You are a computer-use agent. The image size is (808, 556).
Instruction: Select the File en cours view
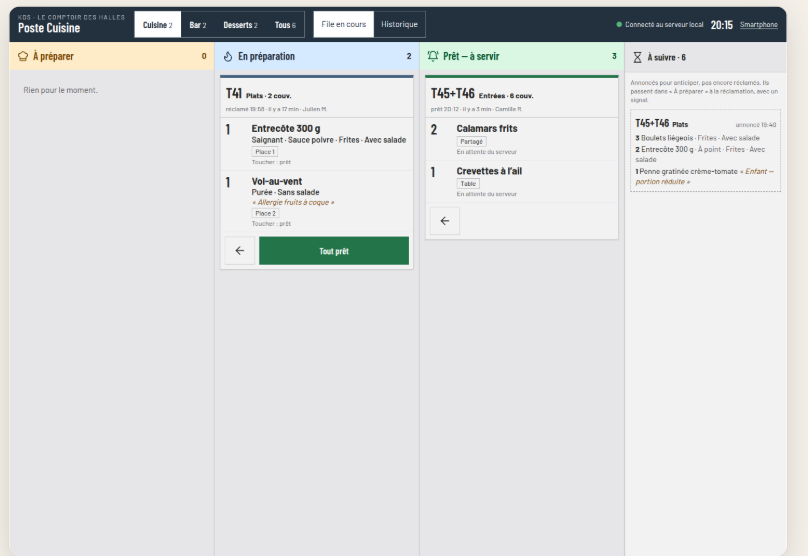[344, 24]
